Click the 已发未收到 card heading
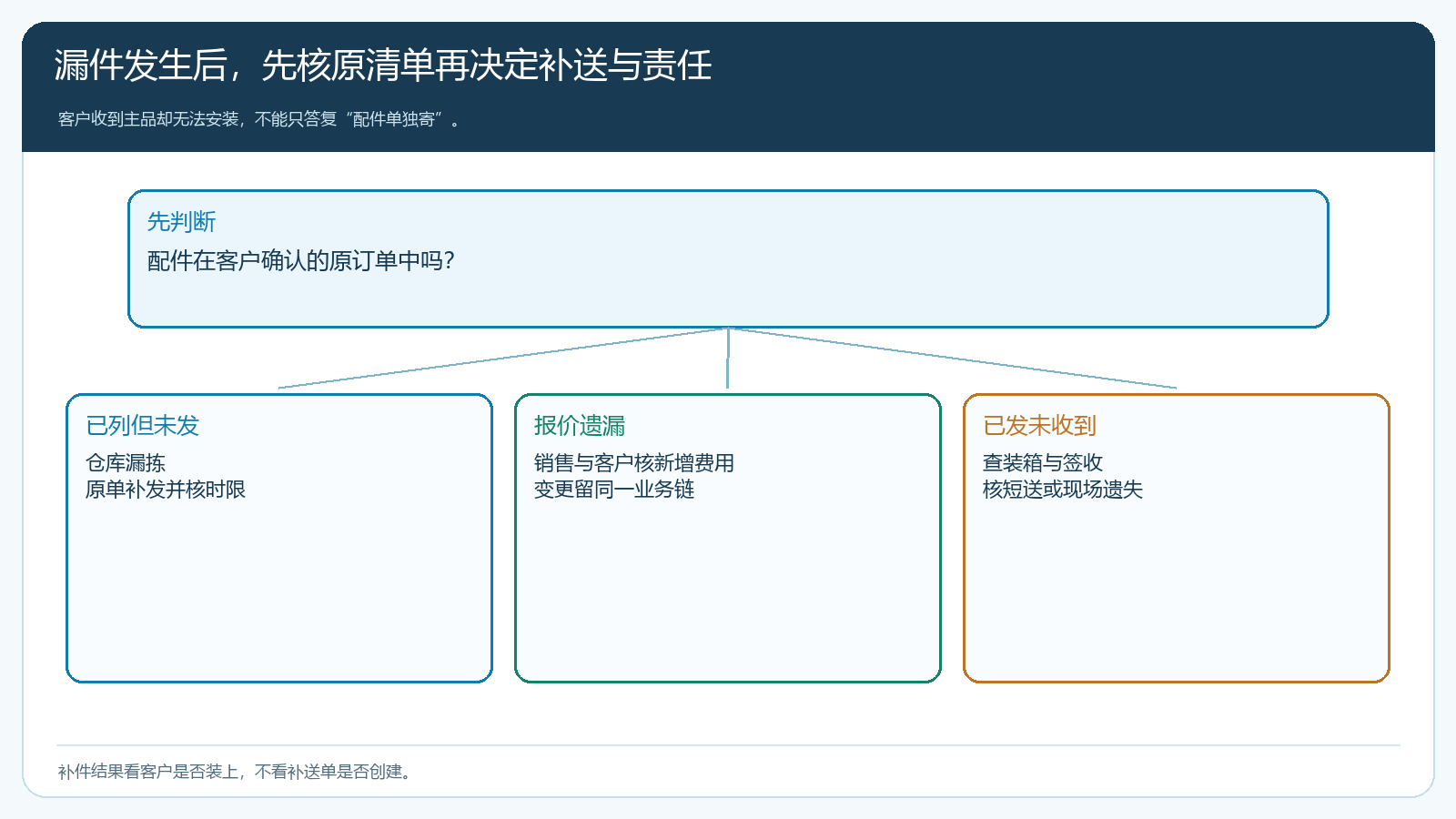This screenshot has width=1456, height=819. click(1039, 425)
